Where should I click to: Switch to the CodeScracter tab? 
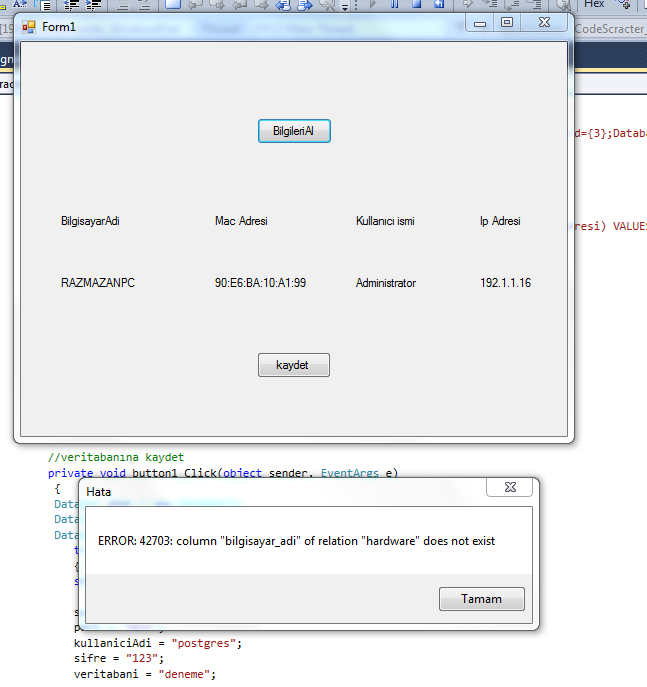click(x=610, y=29)
